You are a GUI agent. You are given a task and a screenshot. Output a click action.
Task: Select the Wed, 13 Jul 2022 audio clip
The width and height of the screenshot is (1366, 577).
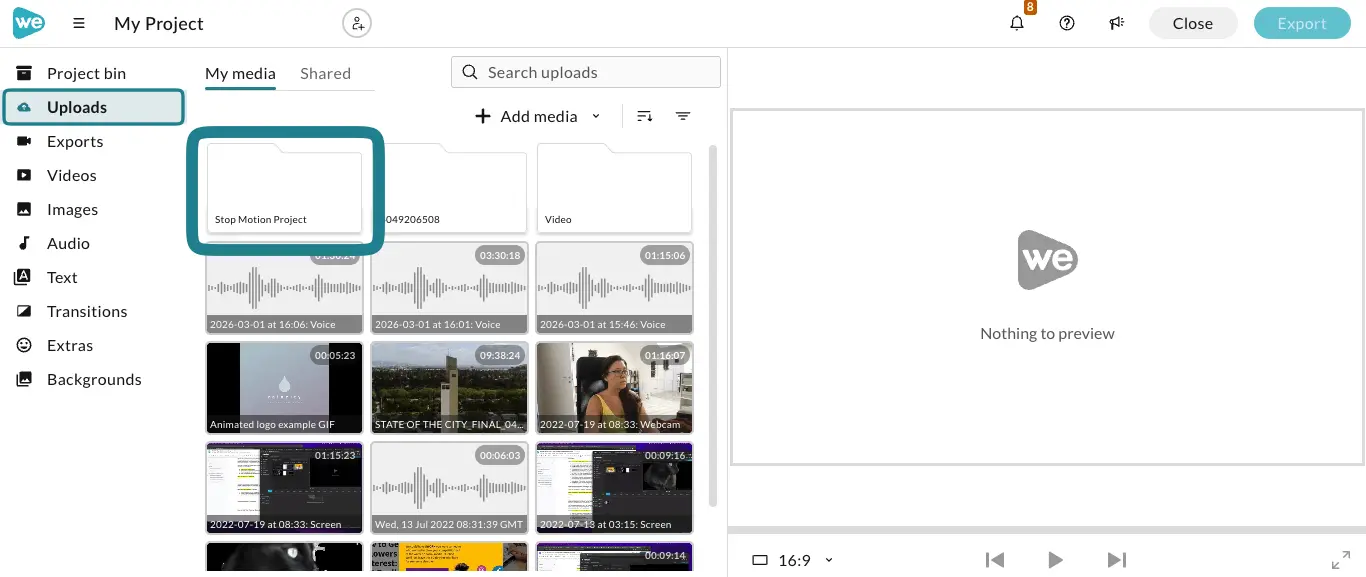[449, 488]
